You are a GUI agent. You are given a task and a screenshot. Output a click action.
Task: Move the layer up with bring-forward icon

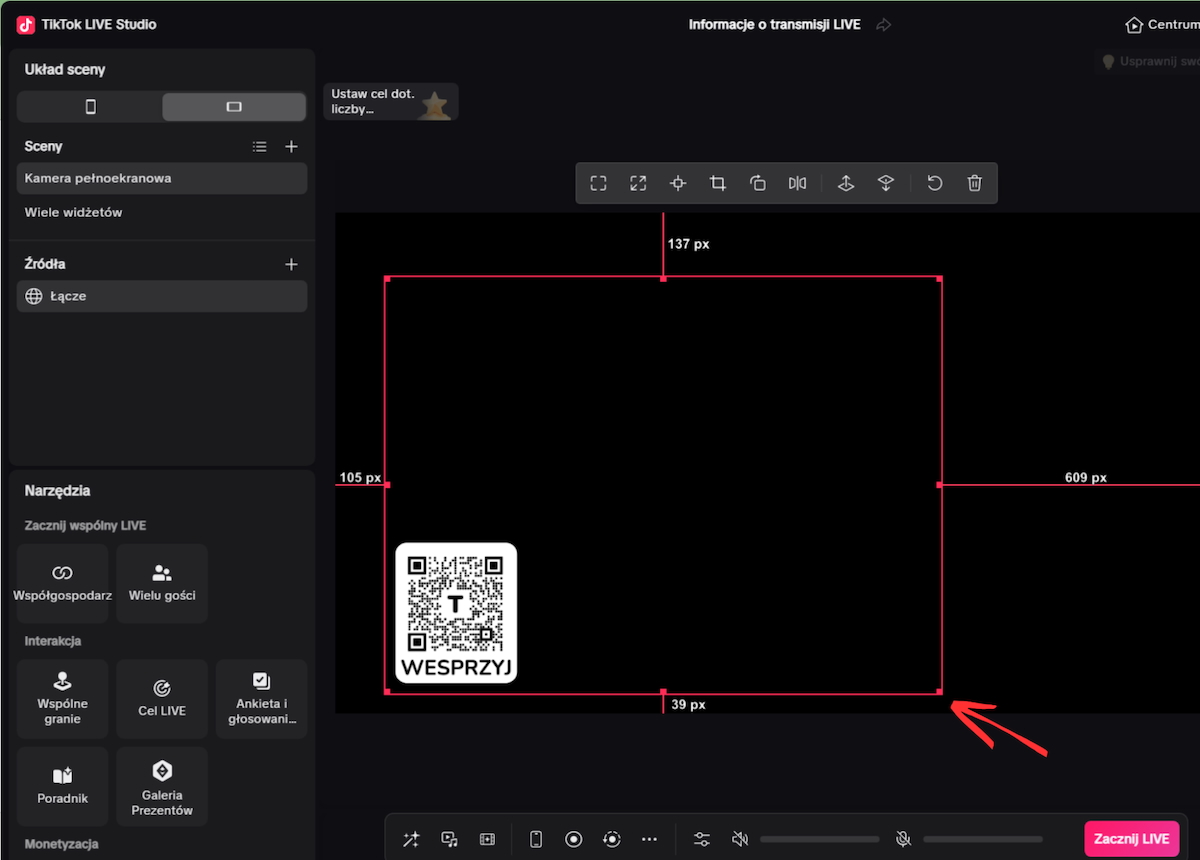tap(845, 183)
